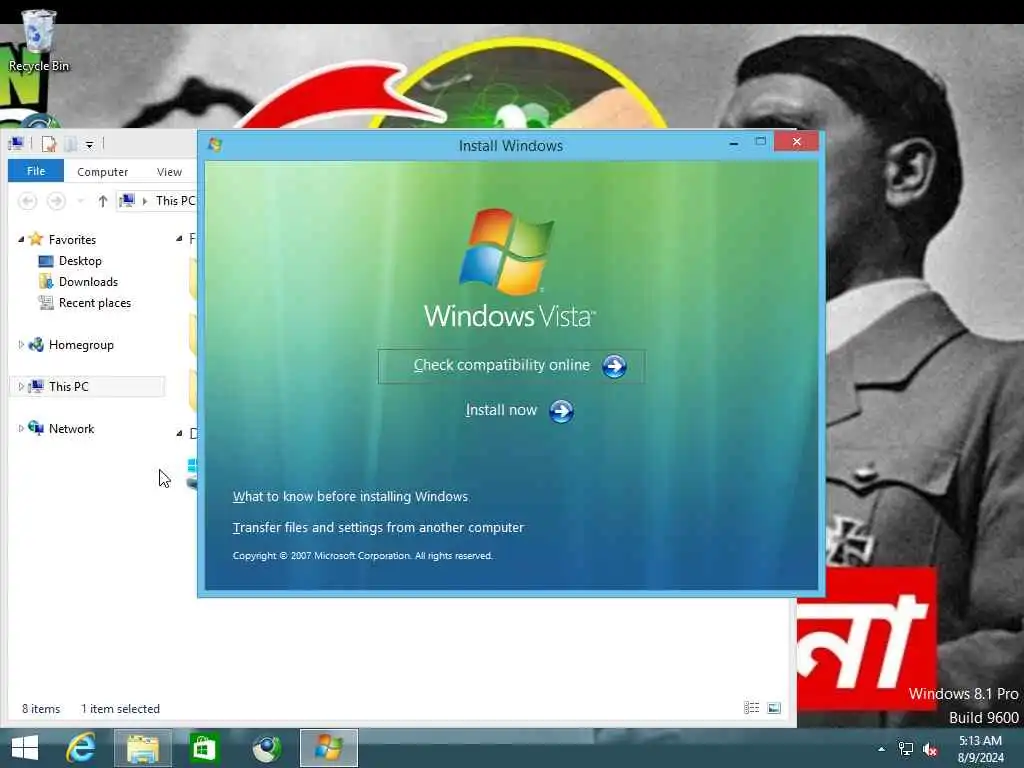Open the File tab in File Explorer

click(36, 171)
